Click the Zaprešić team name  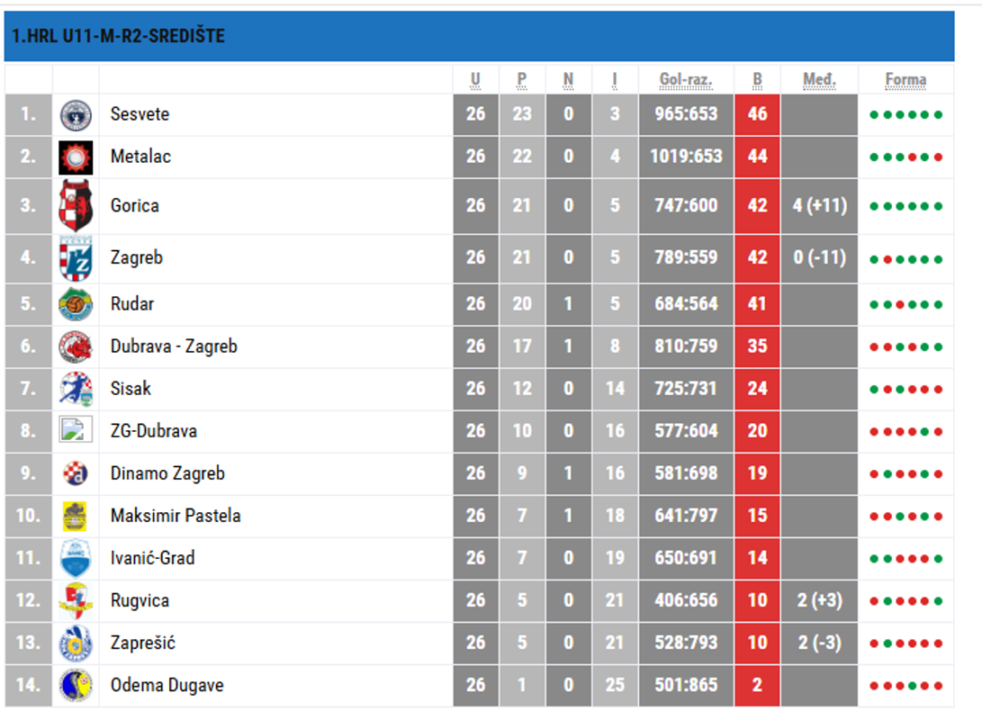pyautogui.click(x=143, y=643)
